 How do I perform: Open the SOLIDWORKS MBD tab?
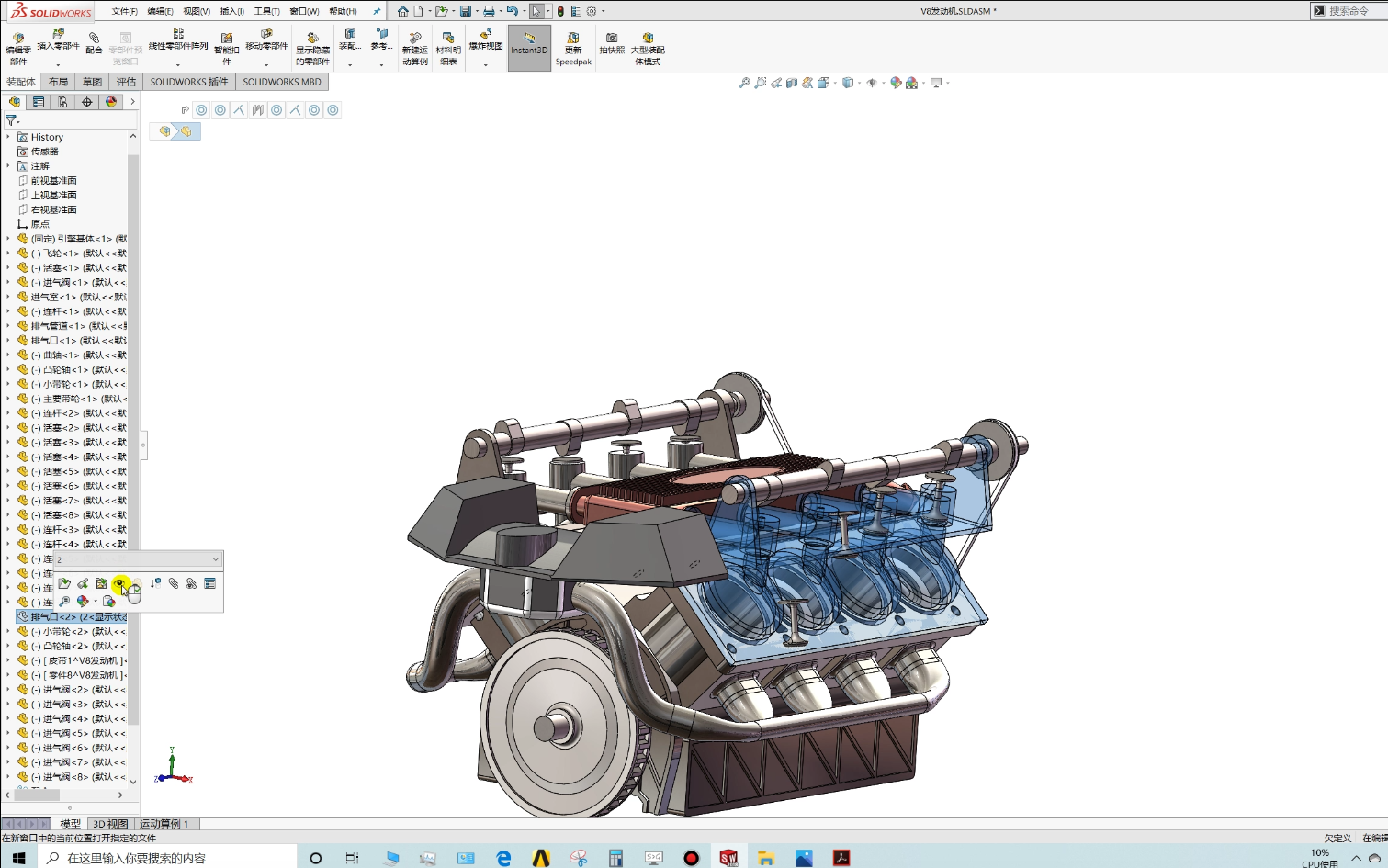(281, 82)
